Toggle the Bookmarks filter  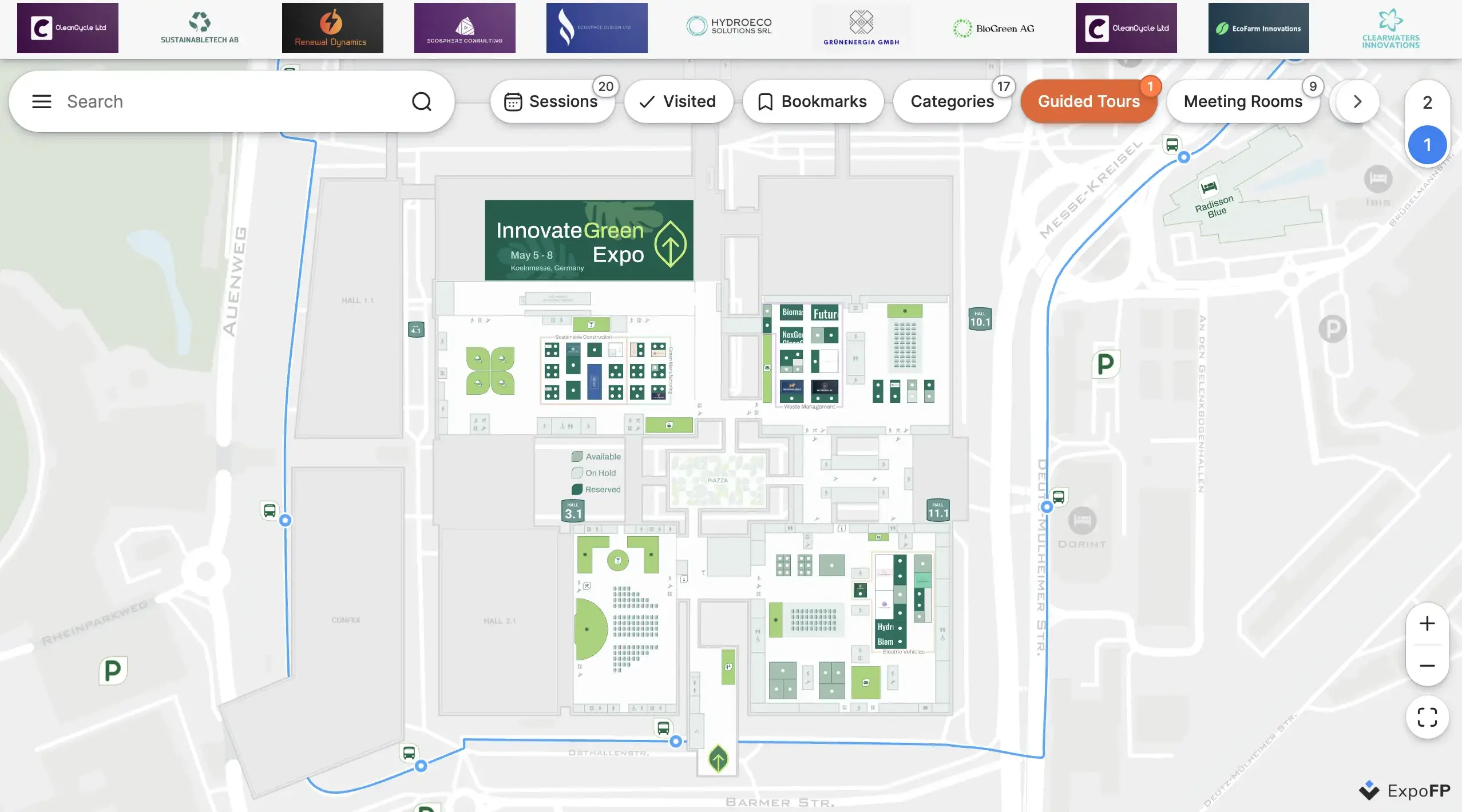pyautogui.click(x=813, y=102)
